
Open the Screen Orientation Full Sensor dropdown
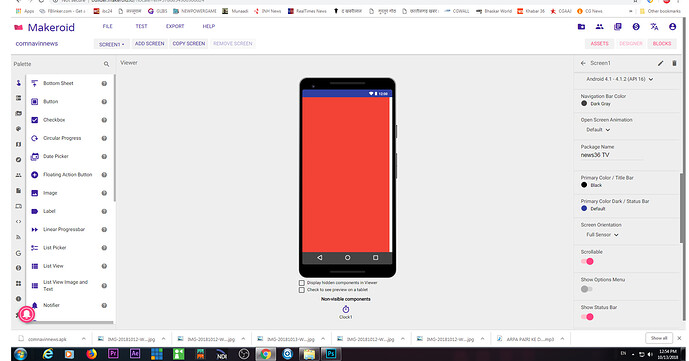point(602,235)
